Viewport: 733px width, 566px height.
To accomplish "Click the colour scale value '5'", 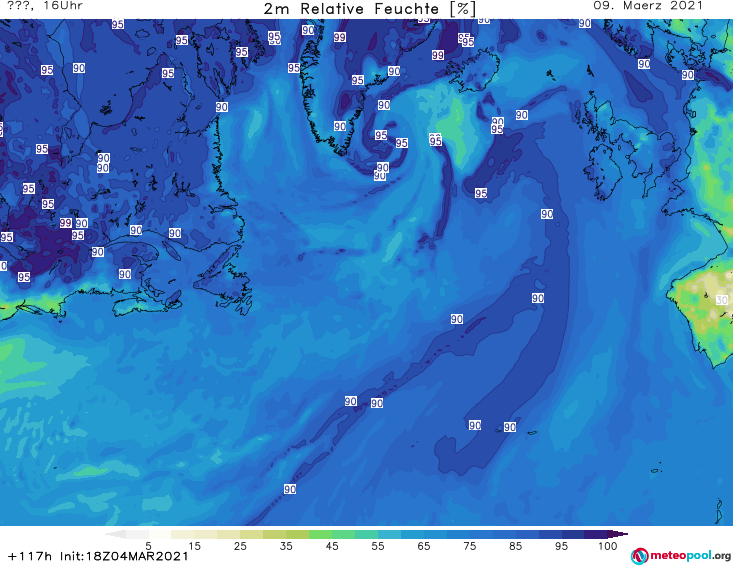I will coord(148,545).
